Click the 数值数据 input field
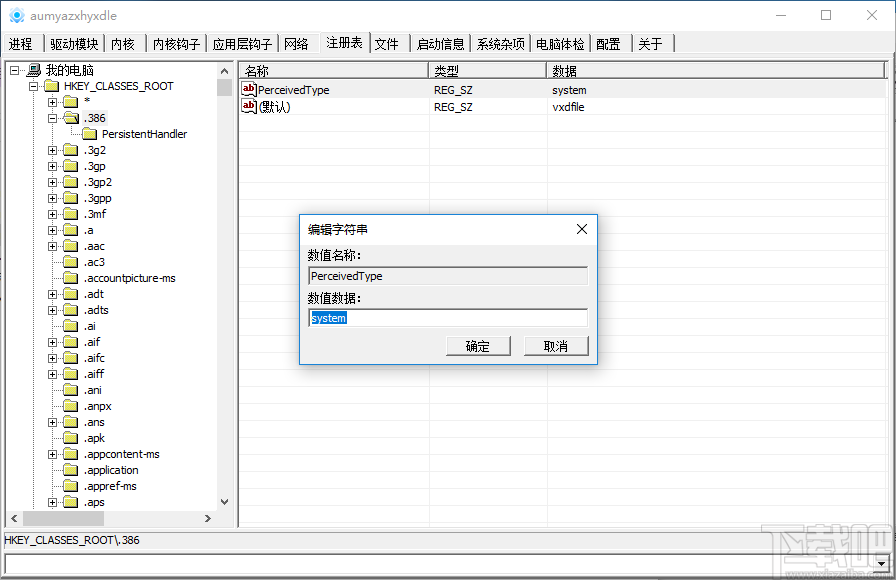This screenshot has width=896, height=580. point(448,318)
